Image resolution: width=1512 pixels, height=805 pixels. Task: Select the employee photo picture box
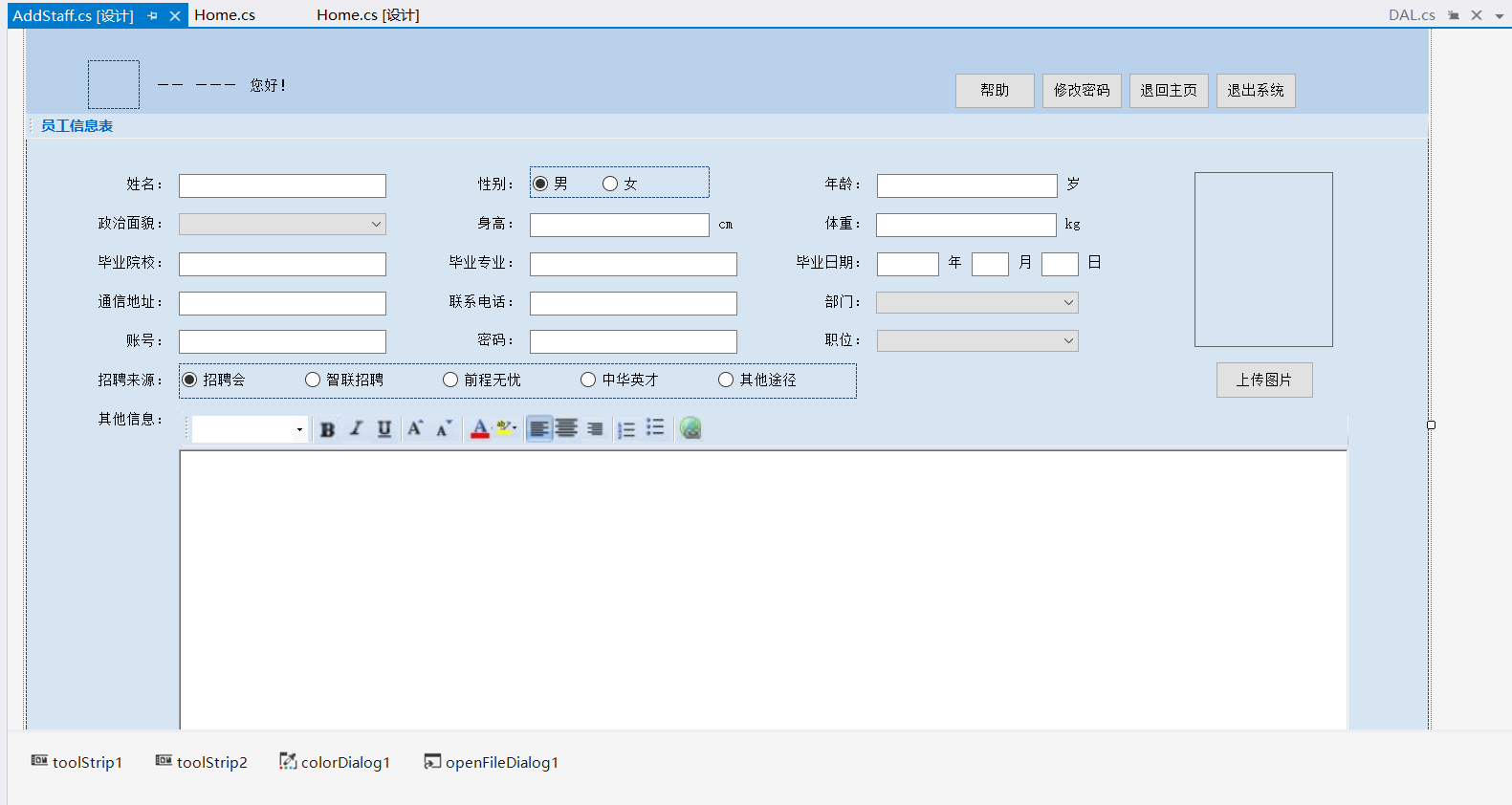1263,259
